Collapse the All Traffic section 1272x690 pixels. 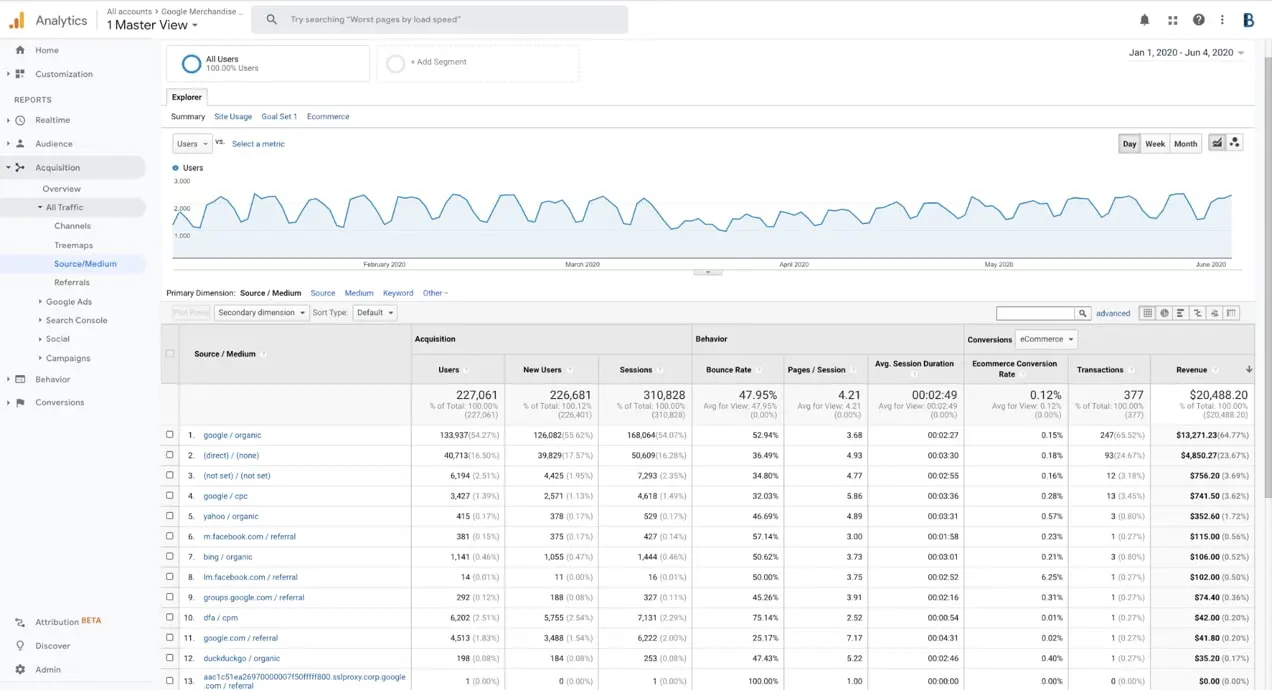[64, 208]
